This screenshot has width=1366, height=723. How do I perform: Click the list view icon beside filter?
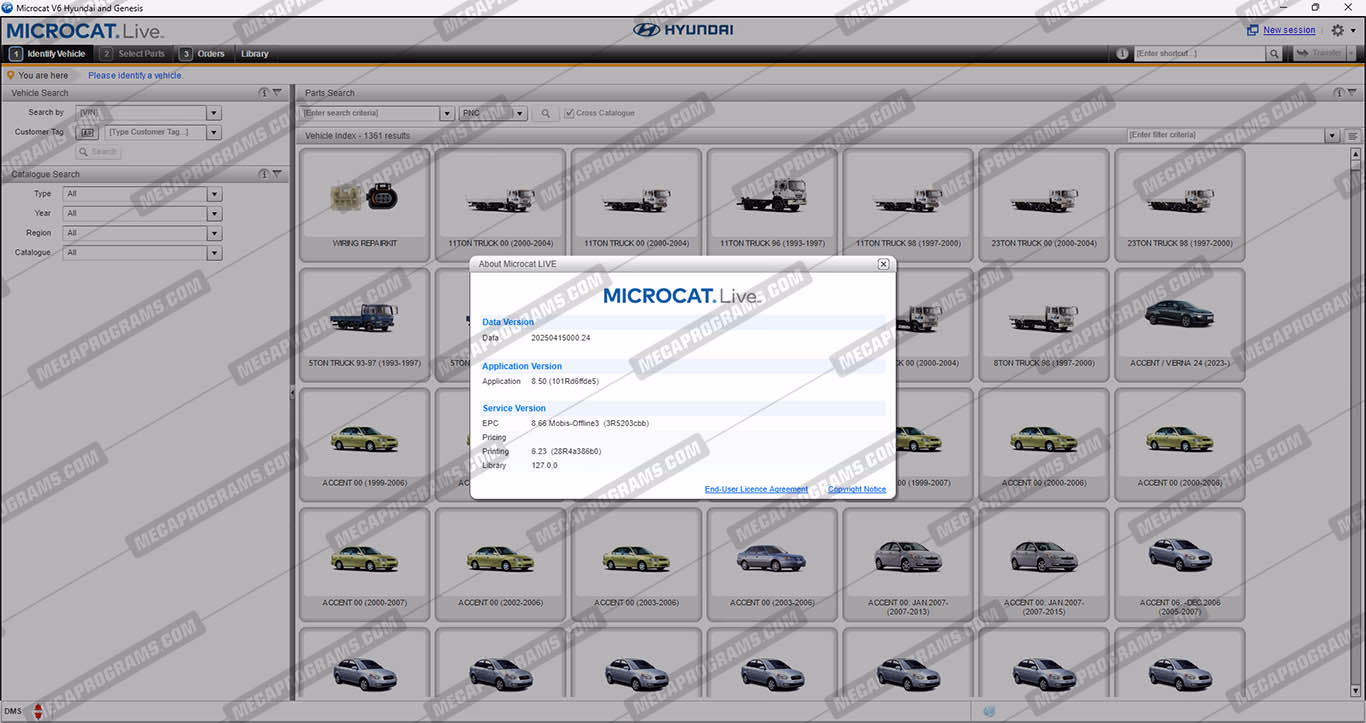point(1353,136)
